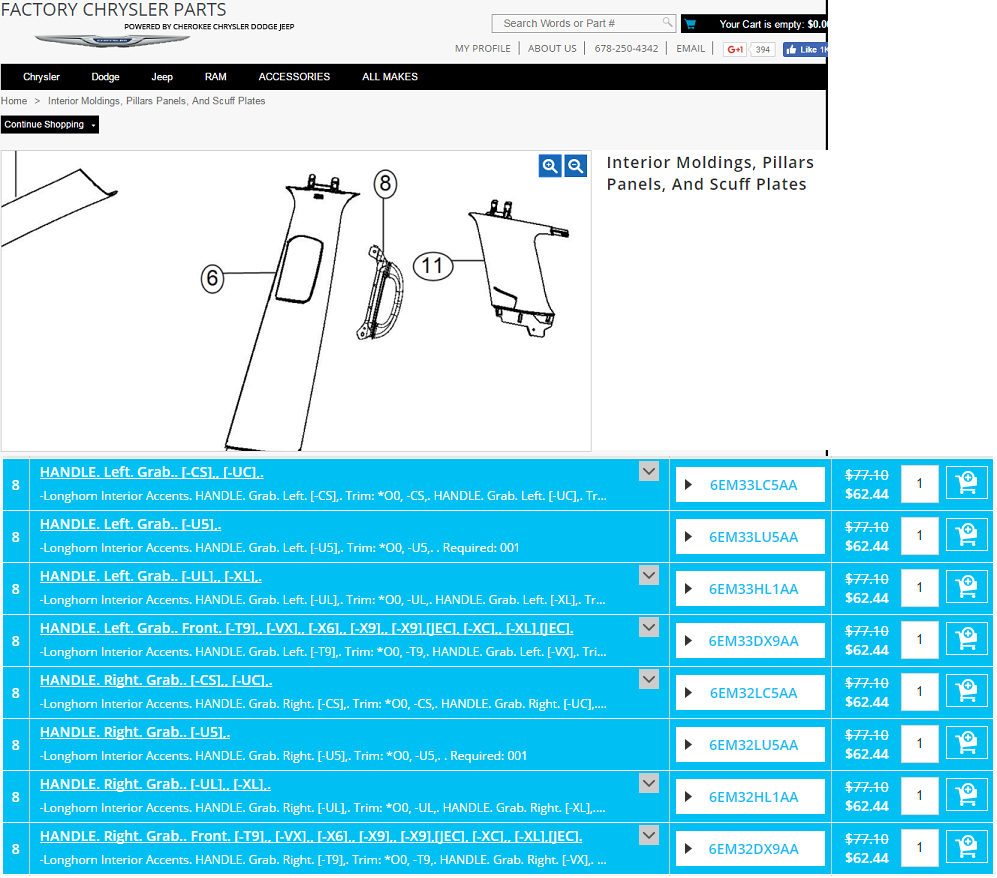This screenshot has height=878, width=997.
Task: Open the Jeep menu
Action: 162,77
